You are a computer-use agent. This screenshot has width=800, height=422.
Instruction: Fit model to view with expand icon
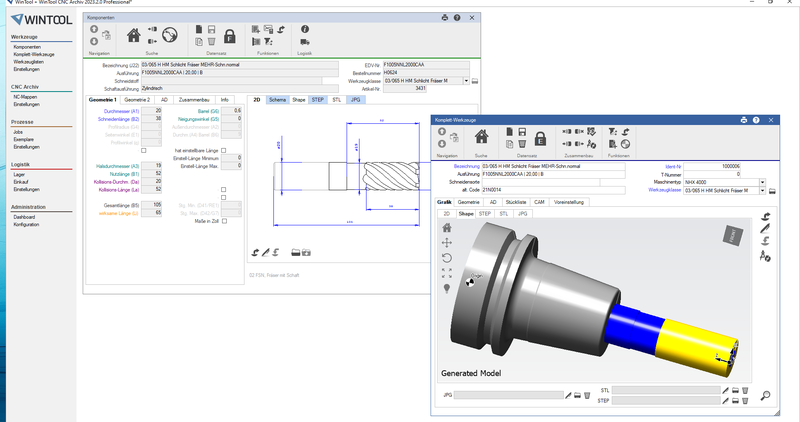click(x=447, y=274)
